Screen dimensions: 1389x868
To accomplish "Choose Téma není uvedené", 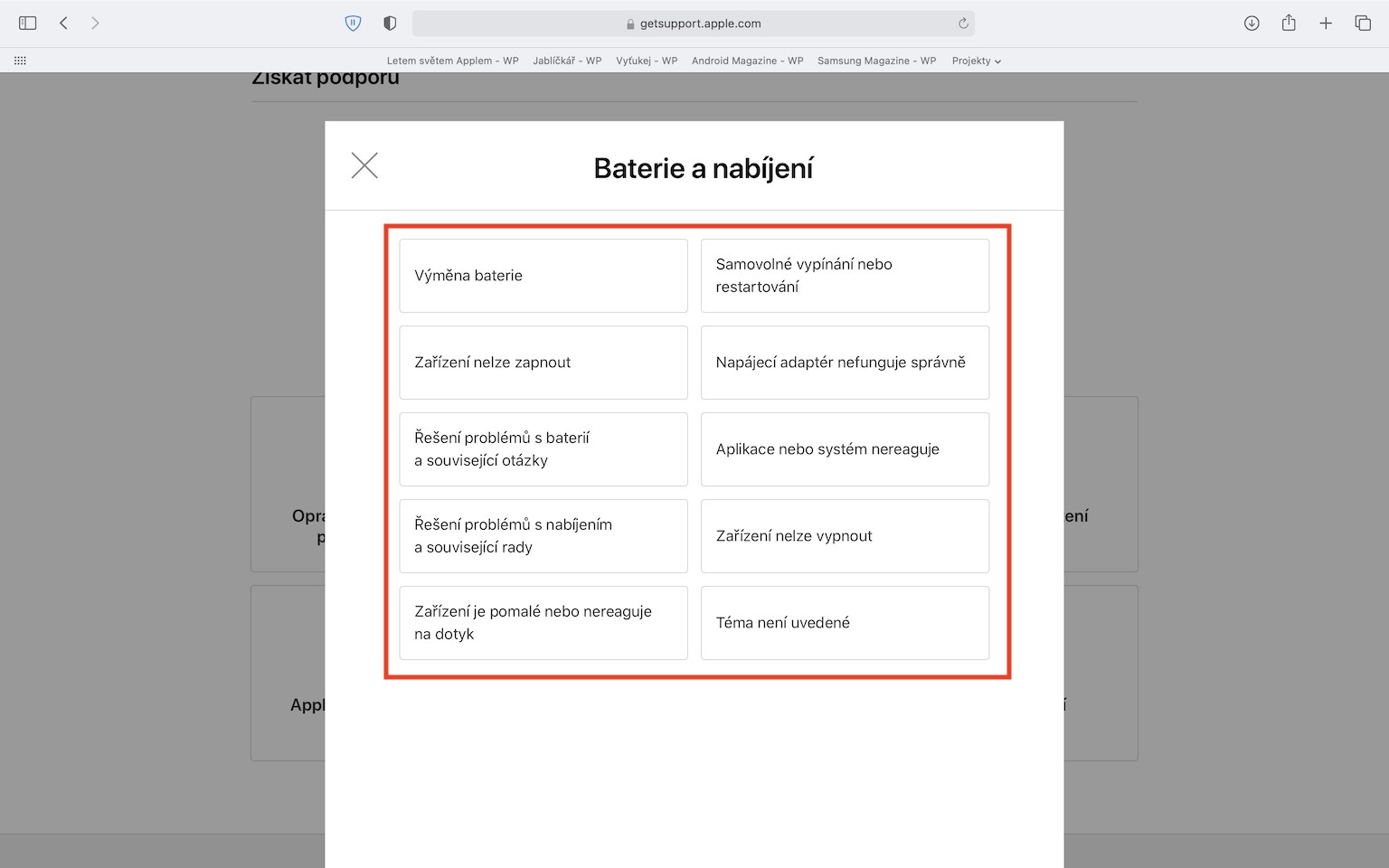I will tap(845, 623).
